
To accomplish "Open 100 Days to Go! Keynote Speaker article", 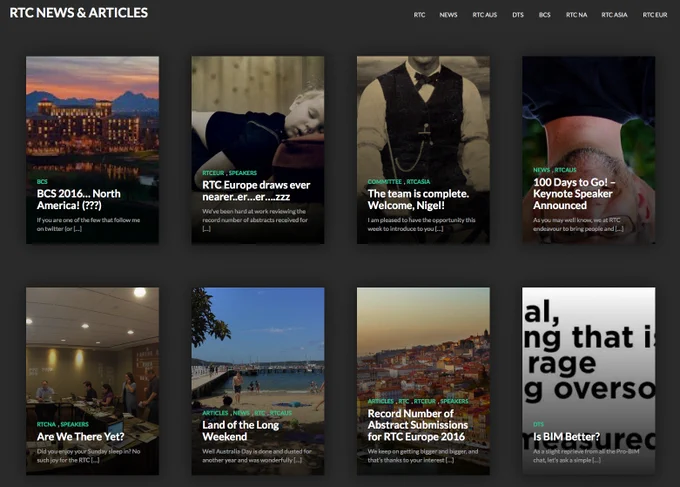I will coord(574,194).
